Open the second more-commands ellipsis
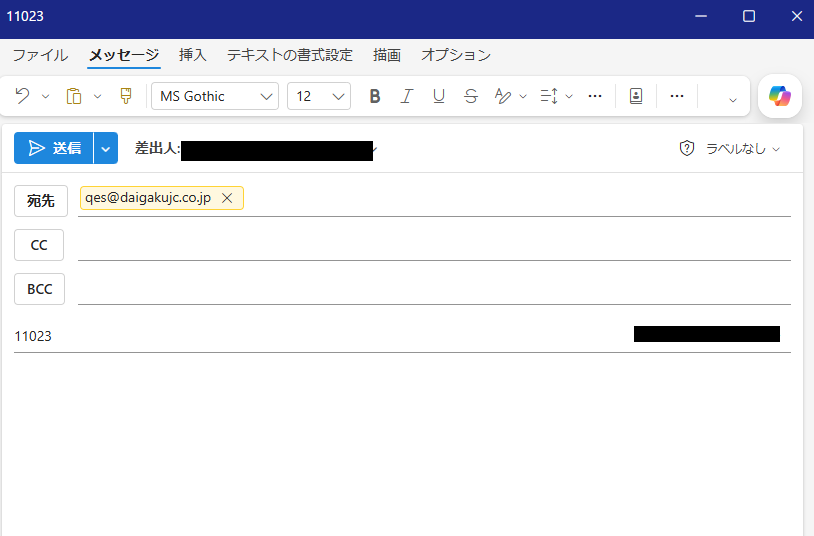This screenshot has width=814, height=536. 677,96
